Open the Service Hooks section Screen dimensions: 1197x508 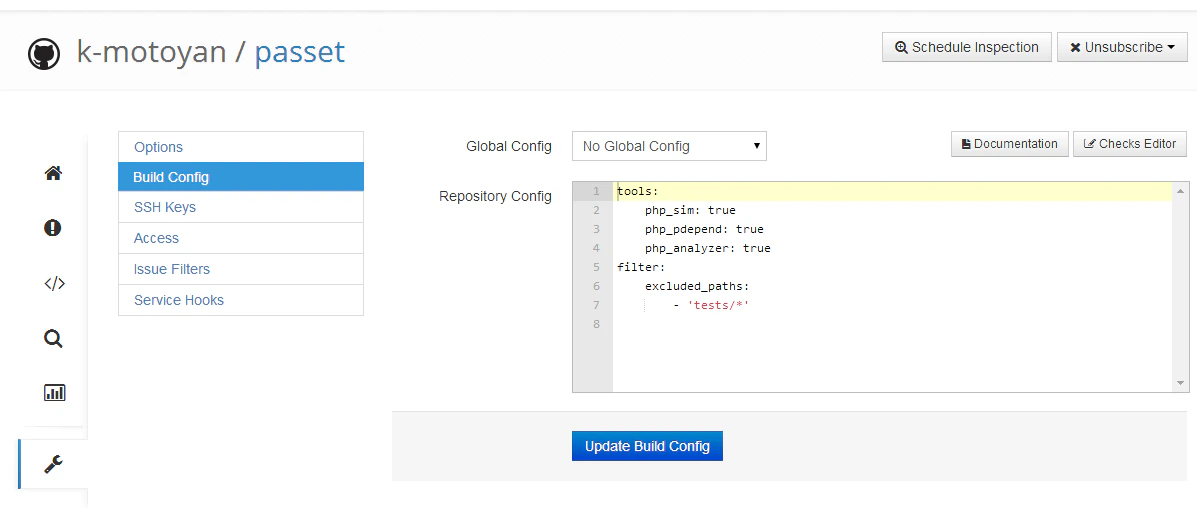click(x=240, y=300)
